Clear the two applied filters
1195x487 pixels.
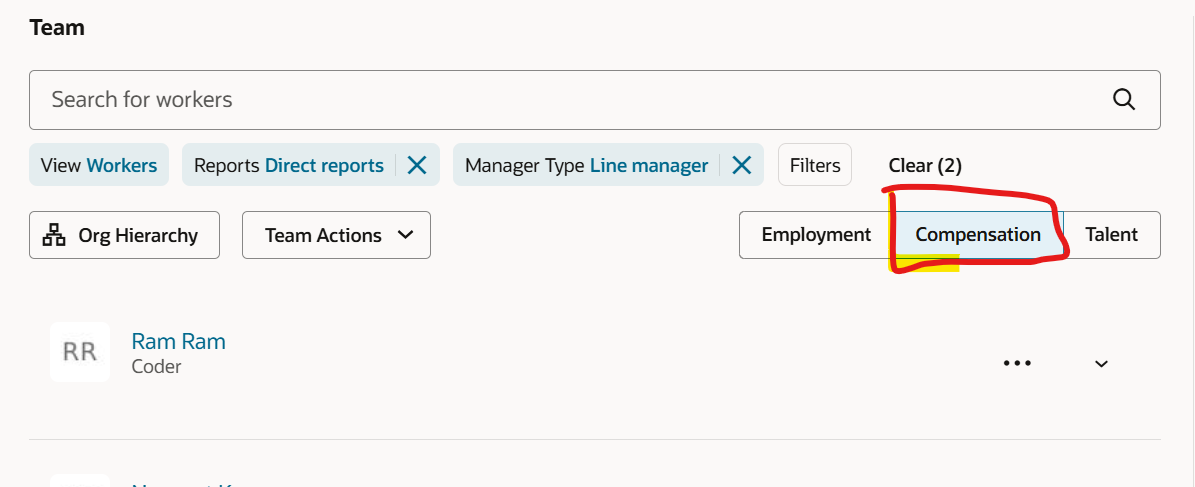point(925,165)
